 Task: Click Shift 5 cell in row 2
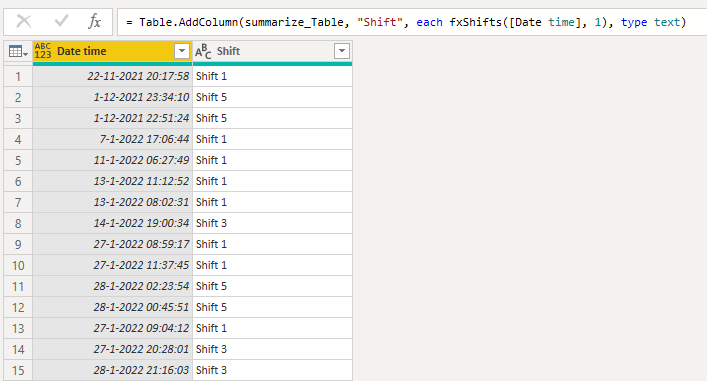tap(272, 97)
